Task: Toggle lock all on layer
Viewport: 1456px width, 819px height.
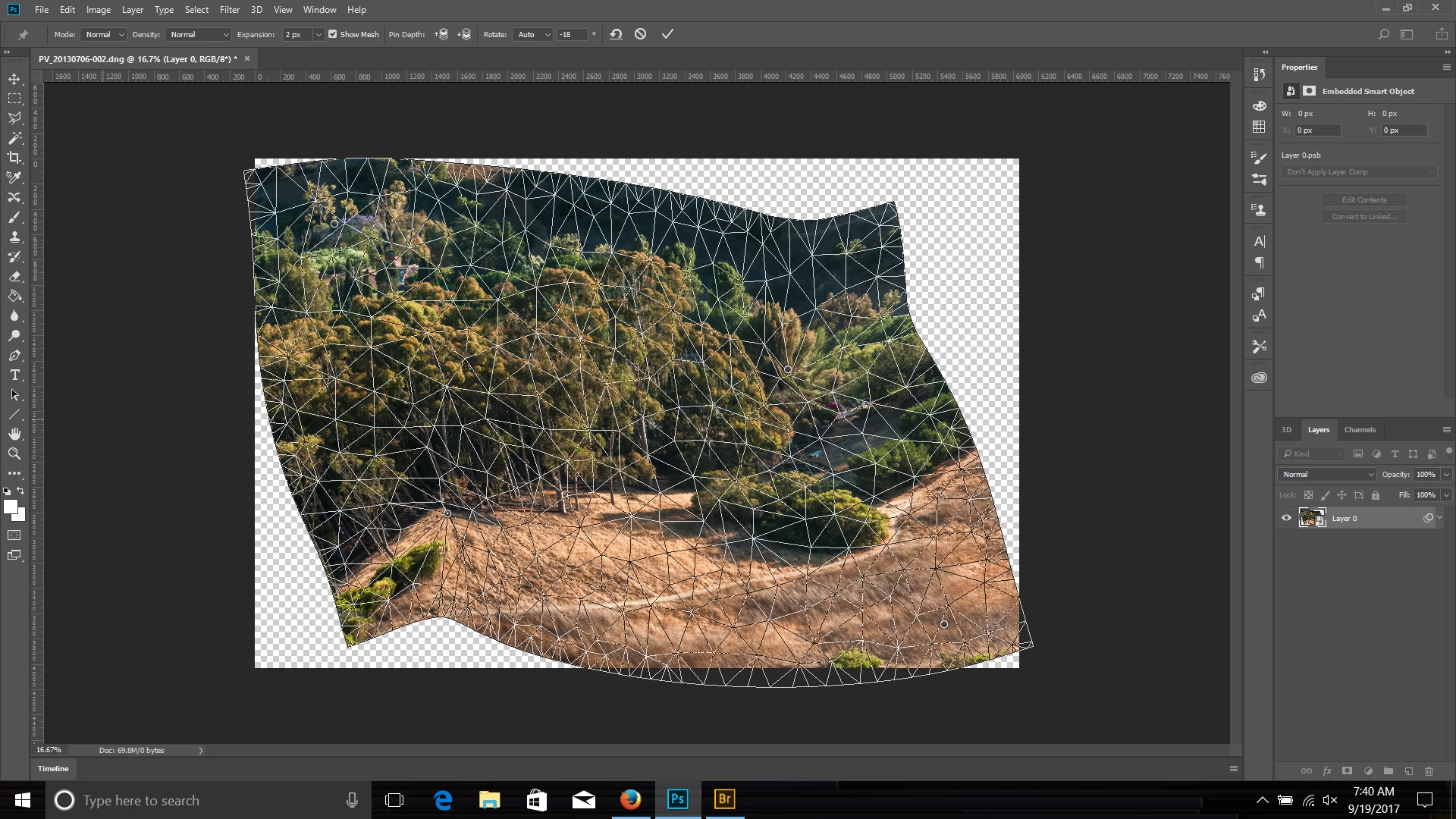Action: click(1376, 495)
